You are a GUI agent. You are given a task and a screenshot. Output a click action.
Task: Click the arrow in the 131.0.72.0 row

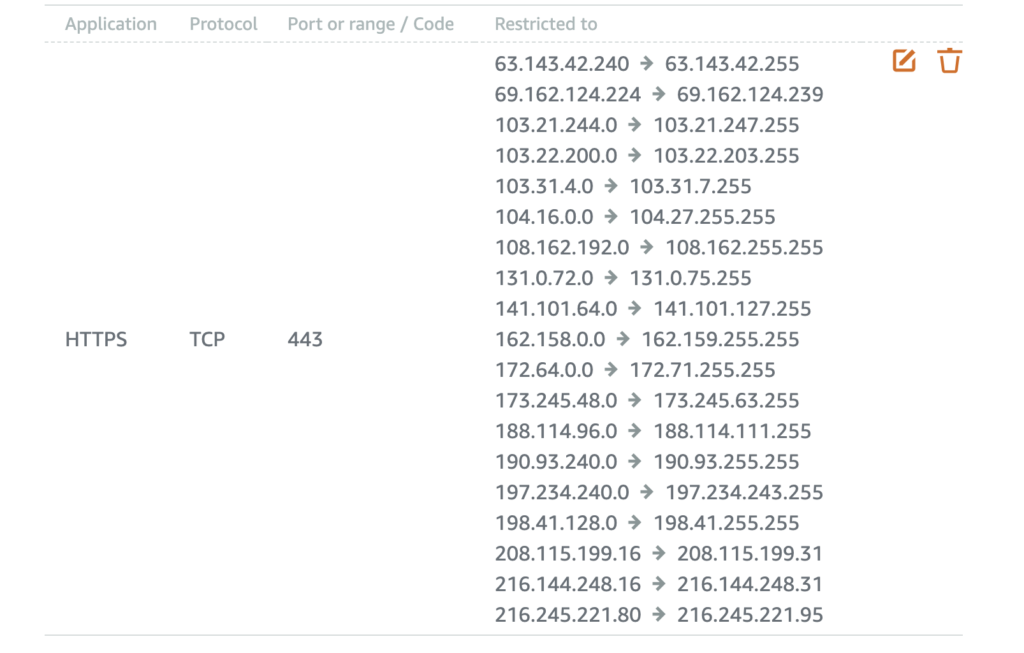(x=611, y=278)
